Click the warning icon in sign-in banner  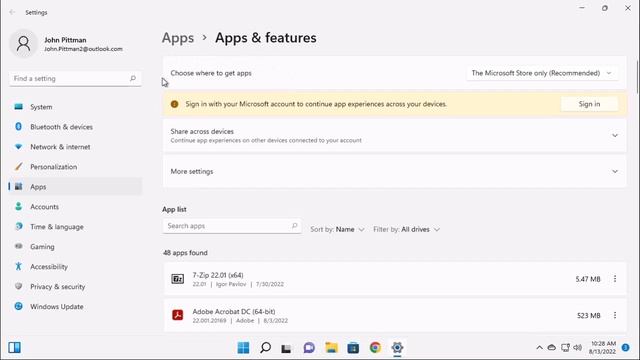(x=174, y=104)
